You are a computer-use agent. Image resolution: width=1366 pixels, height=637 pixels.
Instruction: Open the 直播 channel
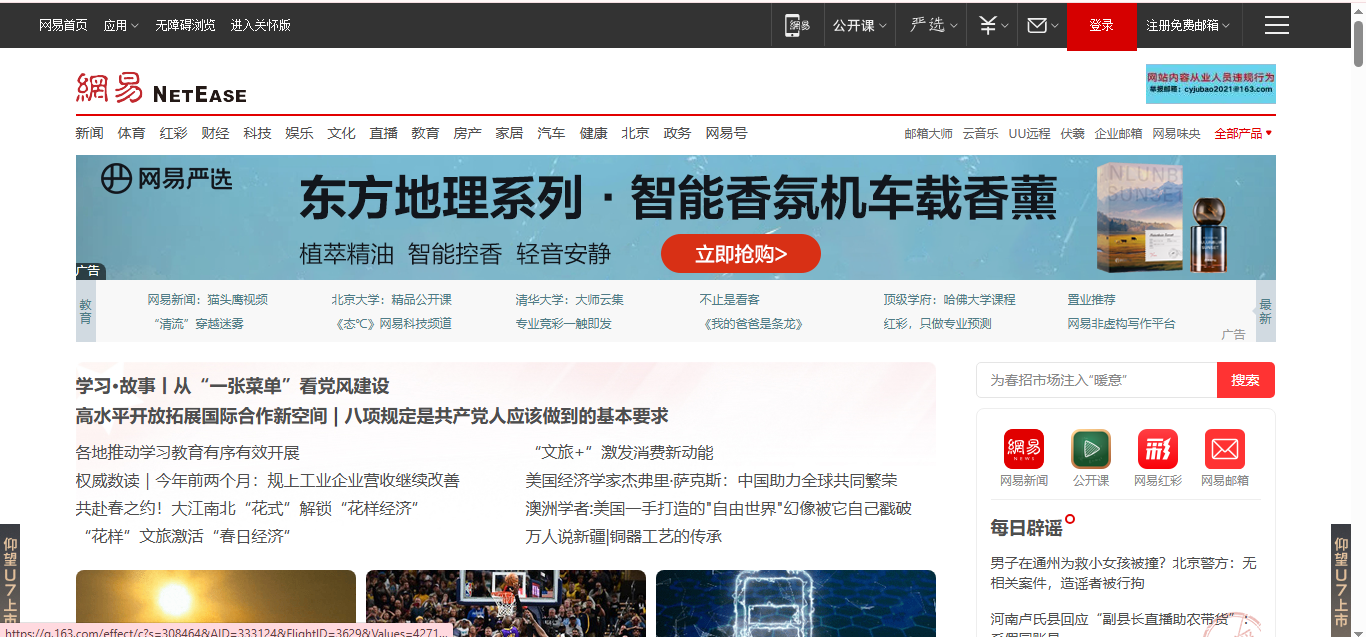pos(383,133)
